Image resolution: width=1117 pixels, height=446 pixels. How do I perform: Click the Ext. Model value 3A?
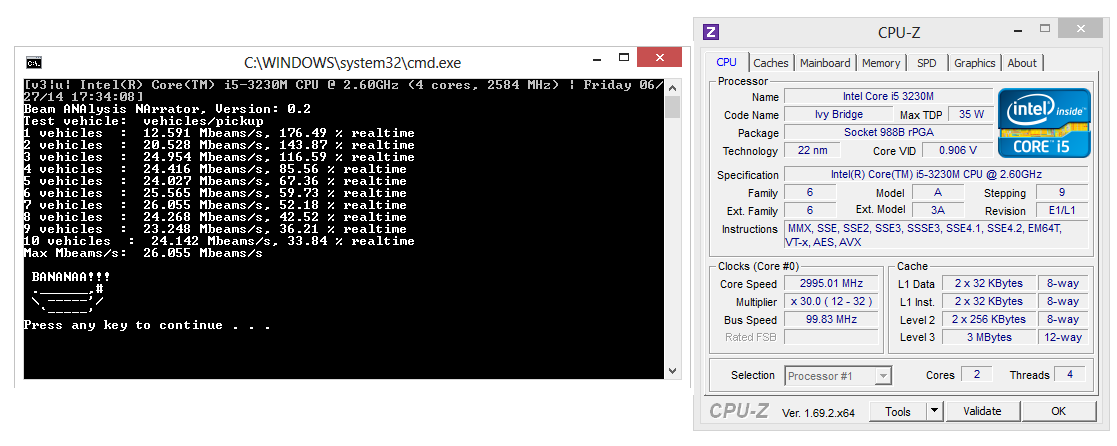tap(937, 209)
